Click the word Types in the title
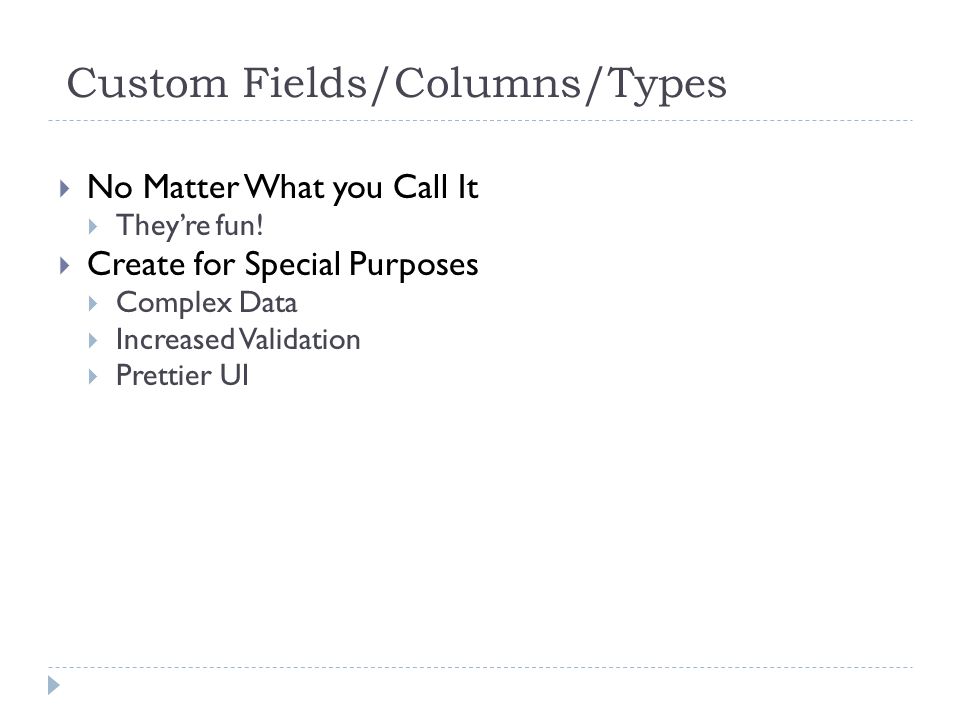960x720 pixels. [667, 84]
